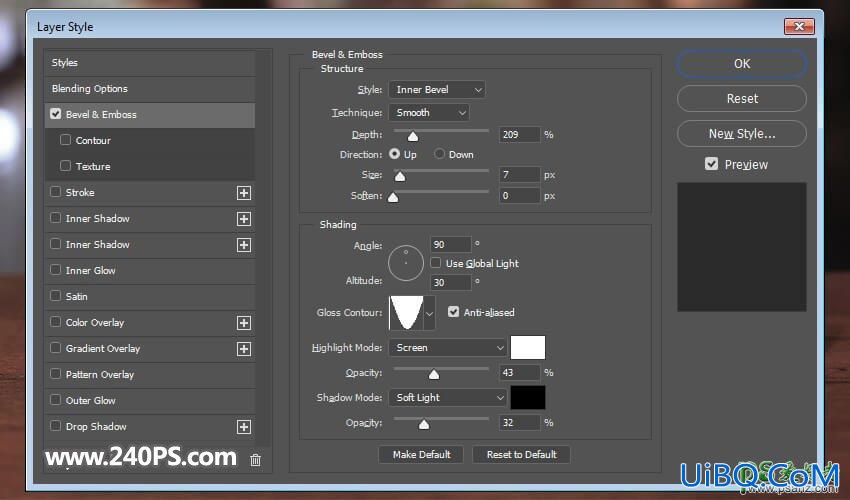Click plus icon beside first Inner Shadow
The image size is (850, 500).
tap(244, 219)
